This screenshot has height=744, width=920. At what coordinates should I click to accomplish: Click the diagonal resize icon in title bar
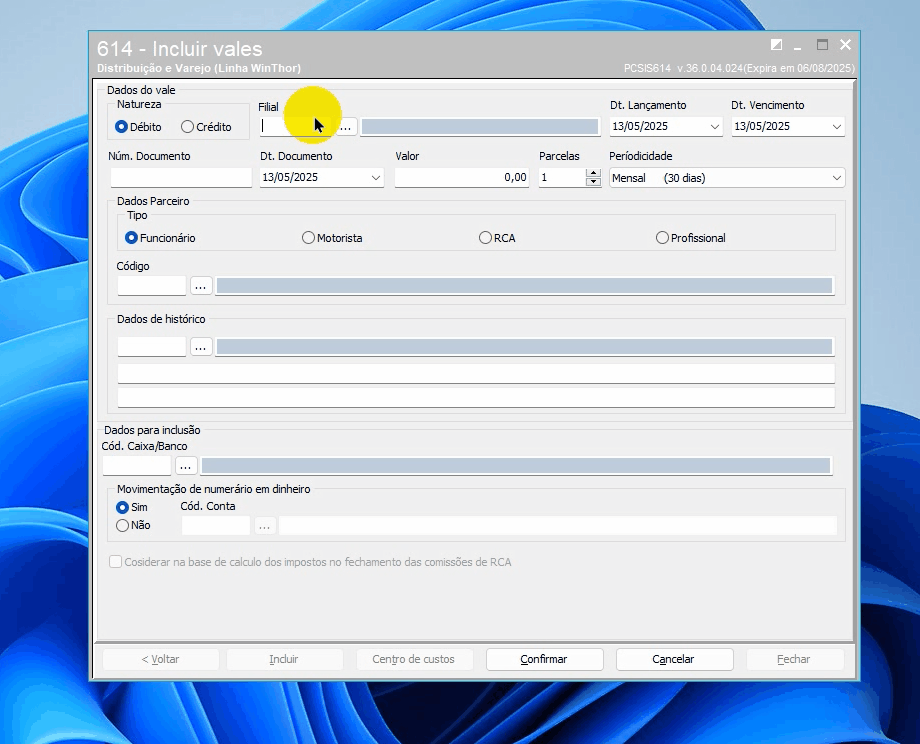pos(776,45)
